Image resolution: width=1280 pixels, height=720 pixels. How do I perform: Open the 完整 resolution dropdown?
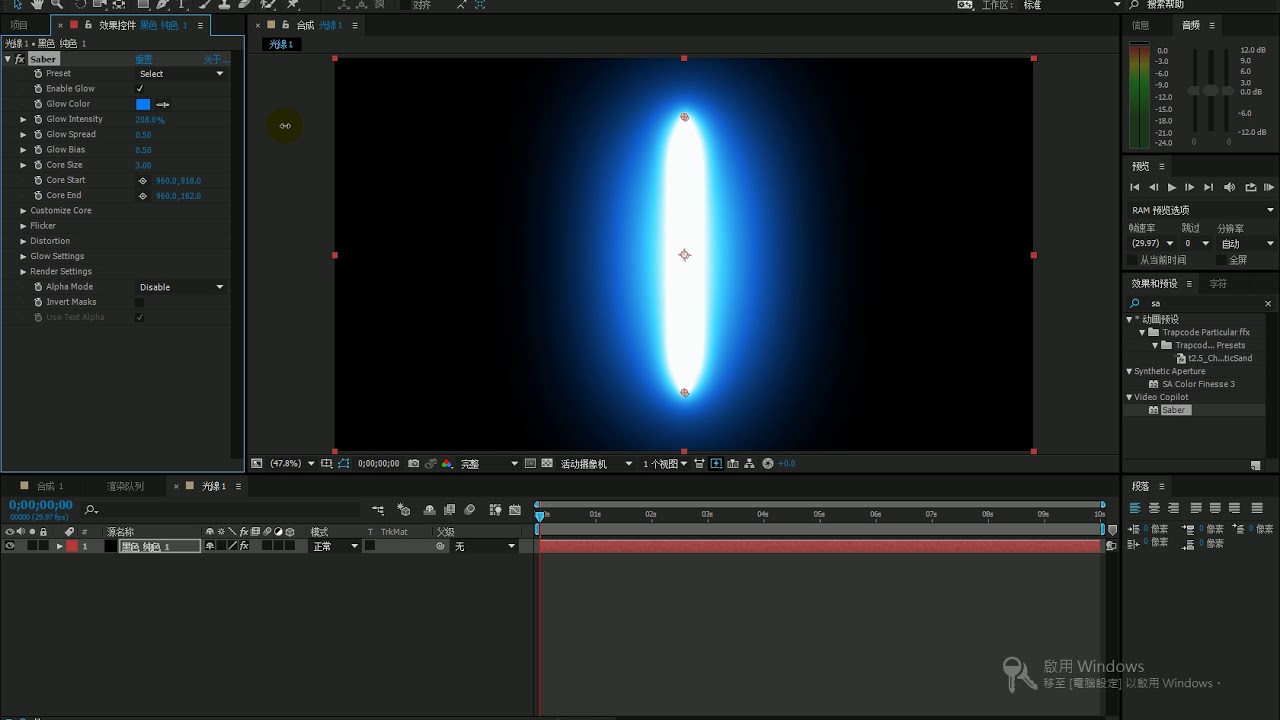coord(489,464)
